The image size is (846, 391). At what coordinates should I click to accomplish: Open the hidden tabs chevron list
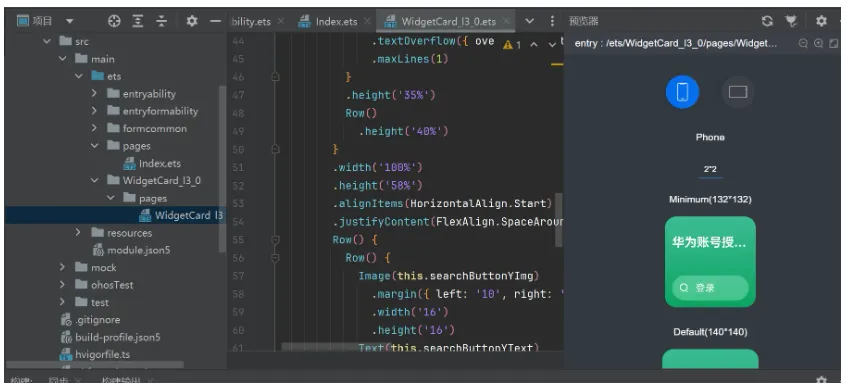tap(530, 21)
